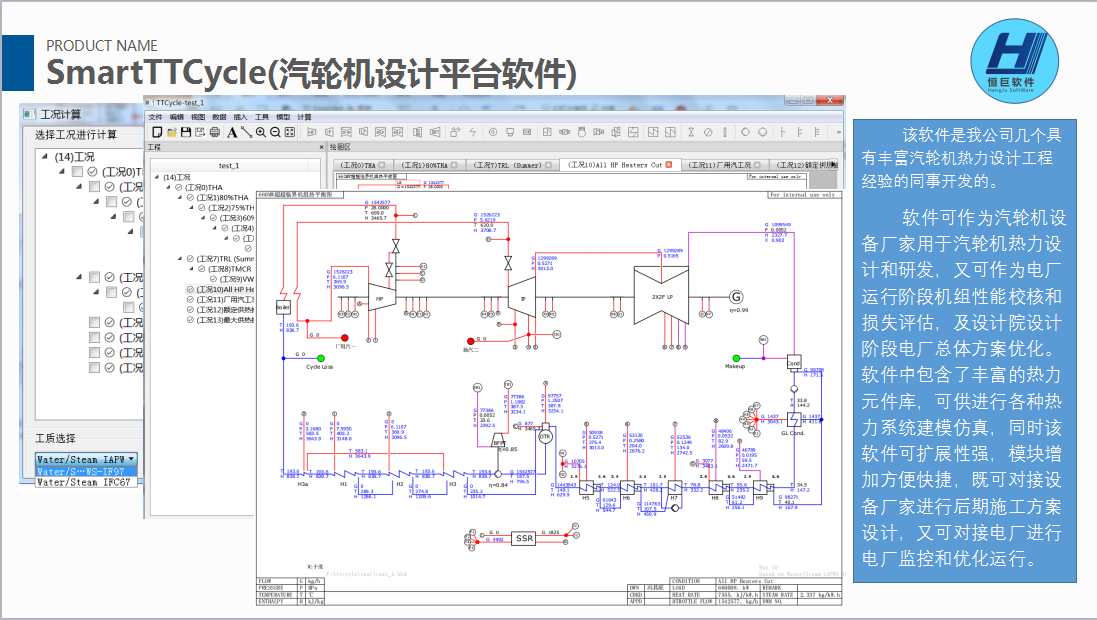Open the 模型 menu

[283, 117]
